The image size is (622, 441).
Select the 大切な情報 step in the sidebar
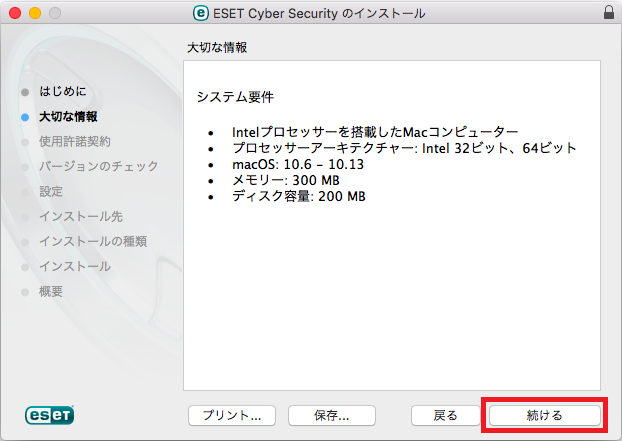(68, 117)
